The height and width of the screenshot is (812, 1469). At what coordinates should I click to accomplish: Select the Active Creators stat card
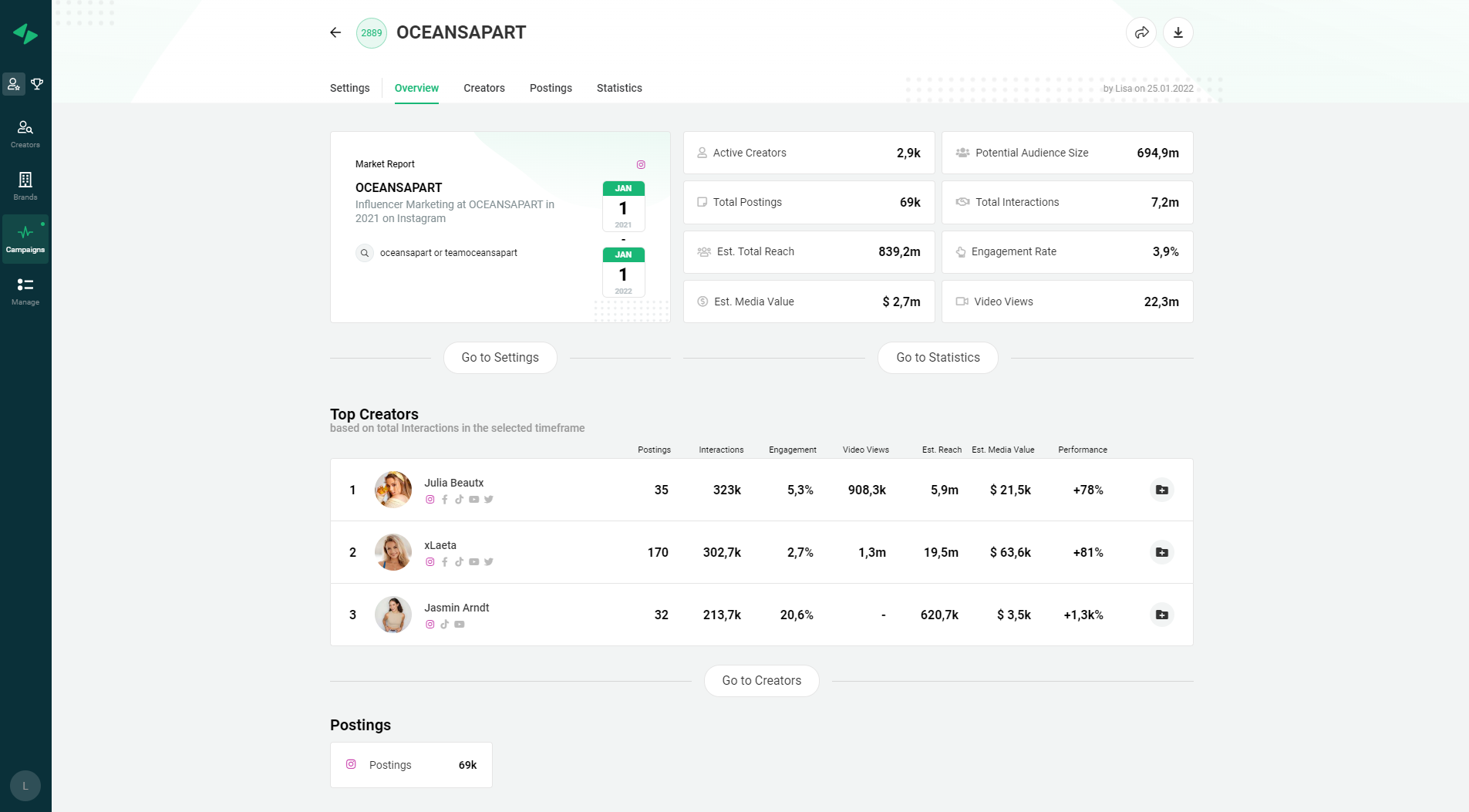tap(809, 153)
